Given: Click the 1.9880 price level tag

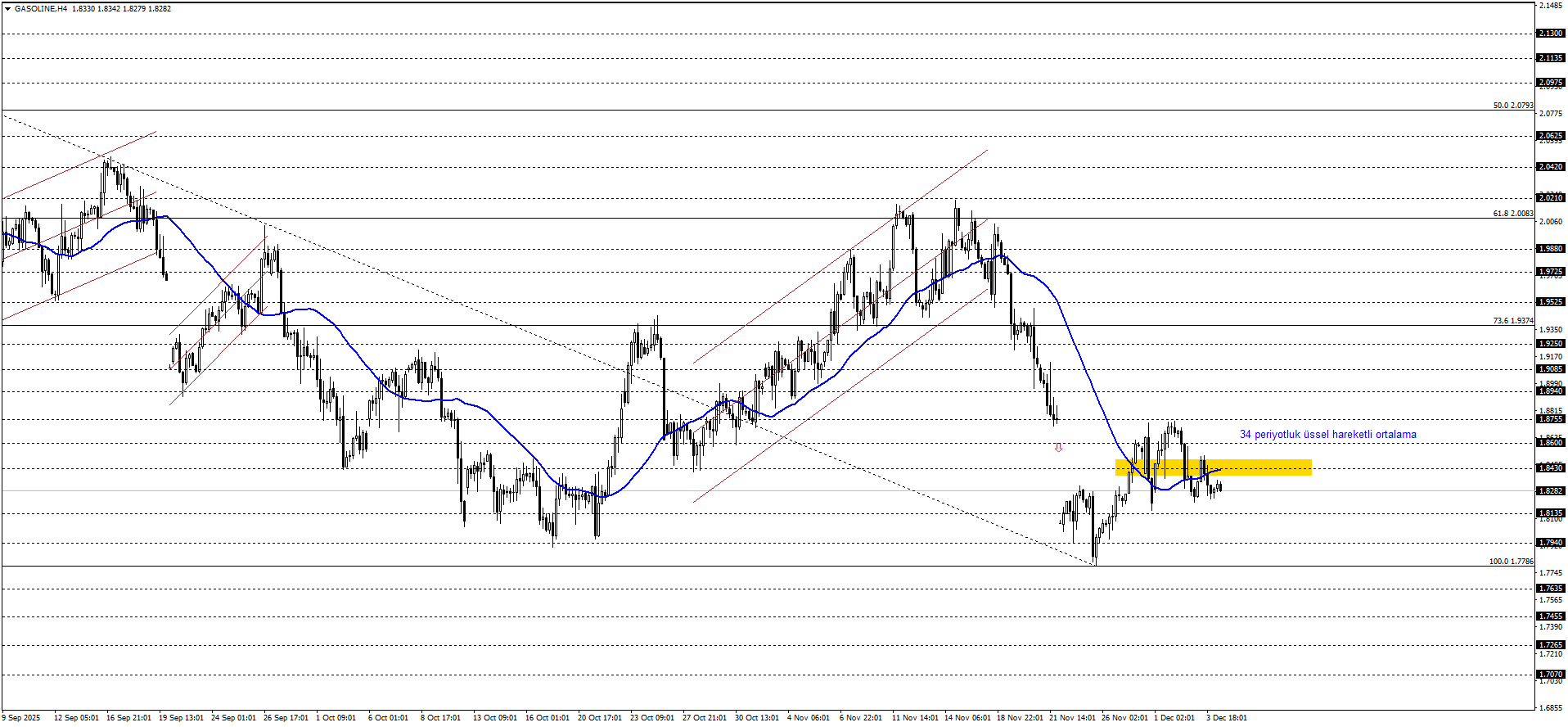Looking at the screenshot, I should tap(1550, 249).
